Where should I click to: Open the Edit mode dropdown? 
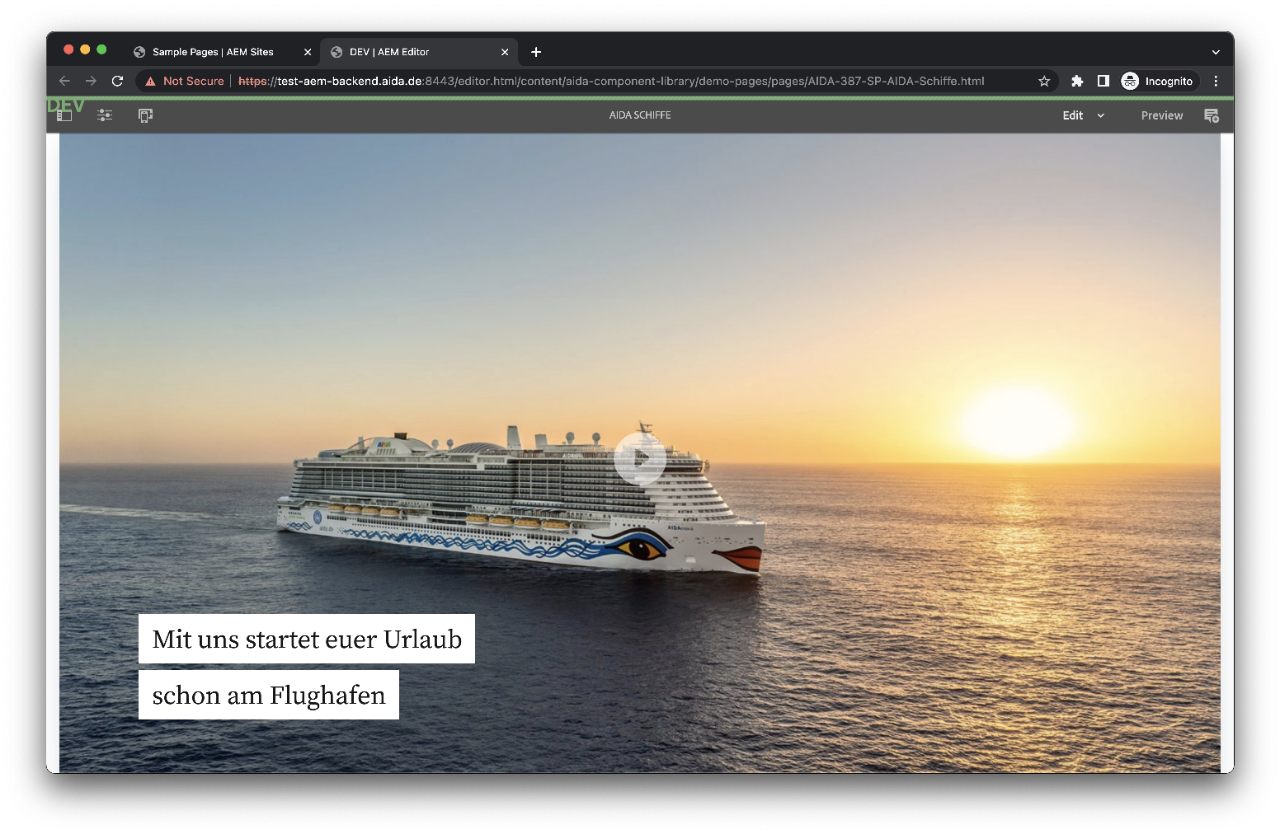[x=1083, y=115]
